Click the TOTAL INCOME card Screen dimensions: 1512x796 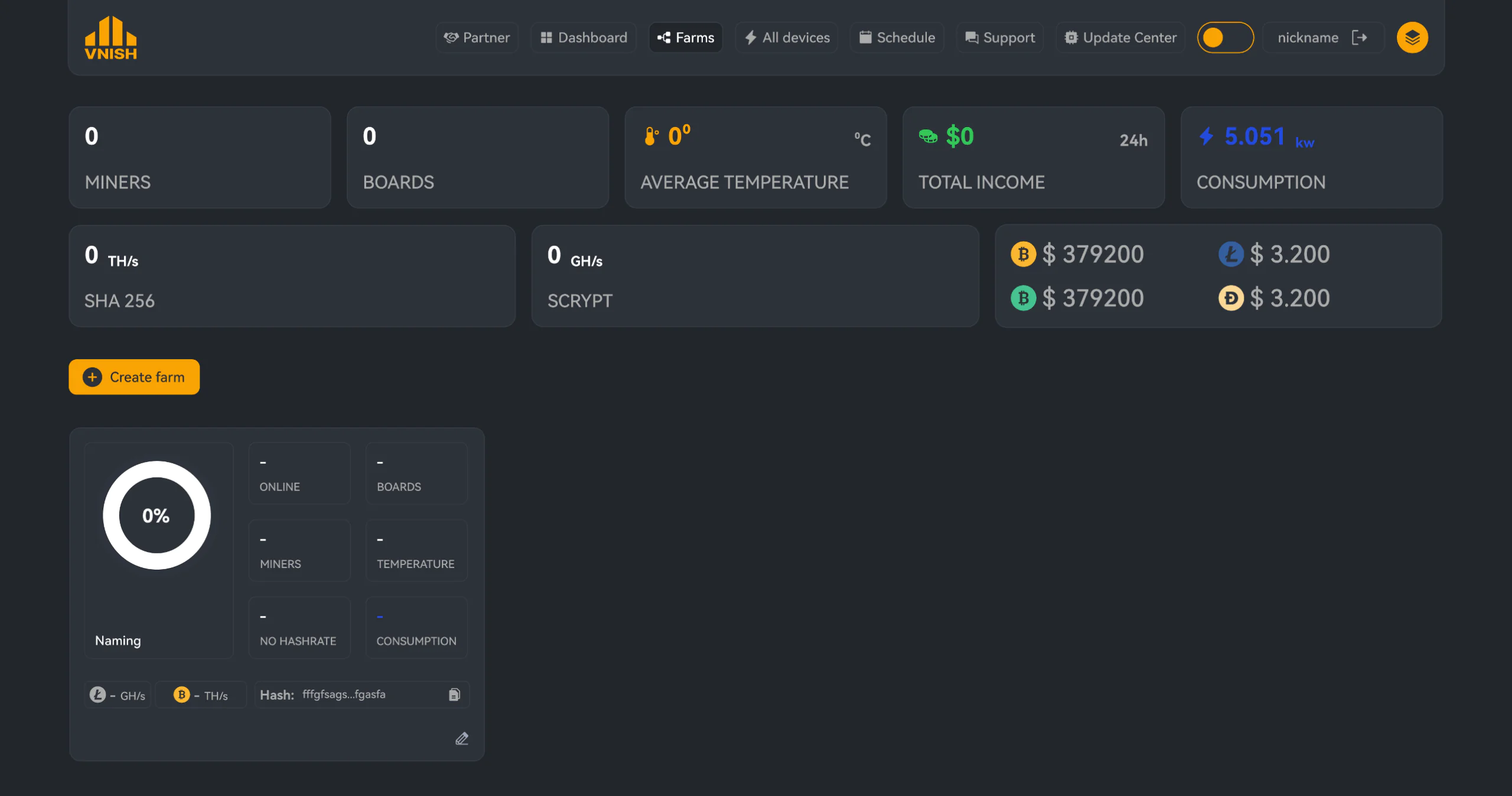point(1034,157)
